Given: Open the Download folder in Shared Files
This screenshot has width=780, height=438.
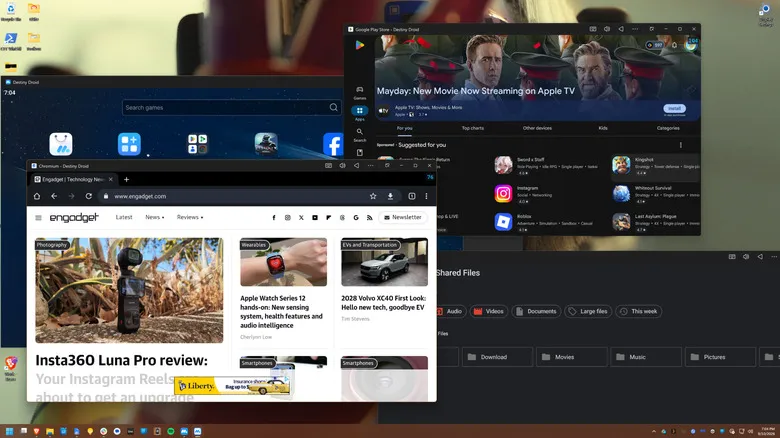Looking at the screenshot, I should click(x=497, y=357).
